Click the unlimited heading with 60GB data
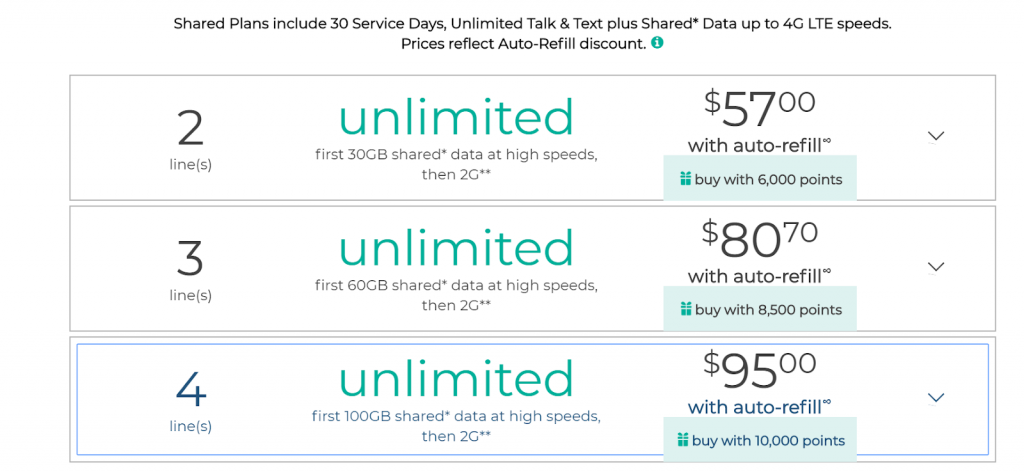Screen dimensions: 1024x472 pyautogui.click(x=456, y=248)
